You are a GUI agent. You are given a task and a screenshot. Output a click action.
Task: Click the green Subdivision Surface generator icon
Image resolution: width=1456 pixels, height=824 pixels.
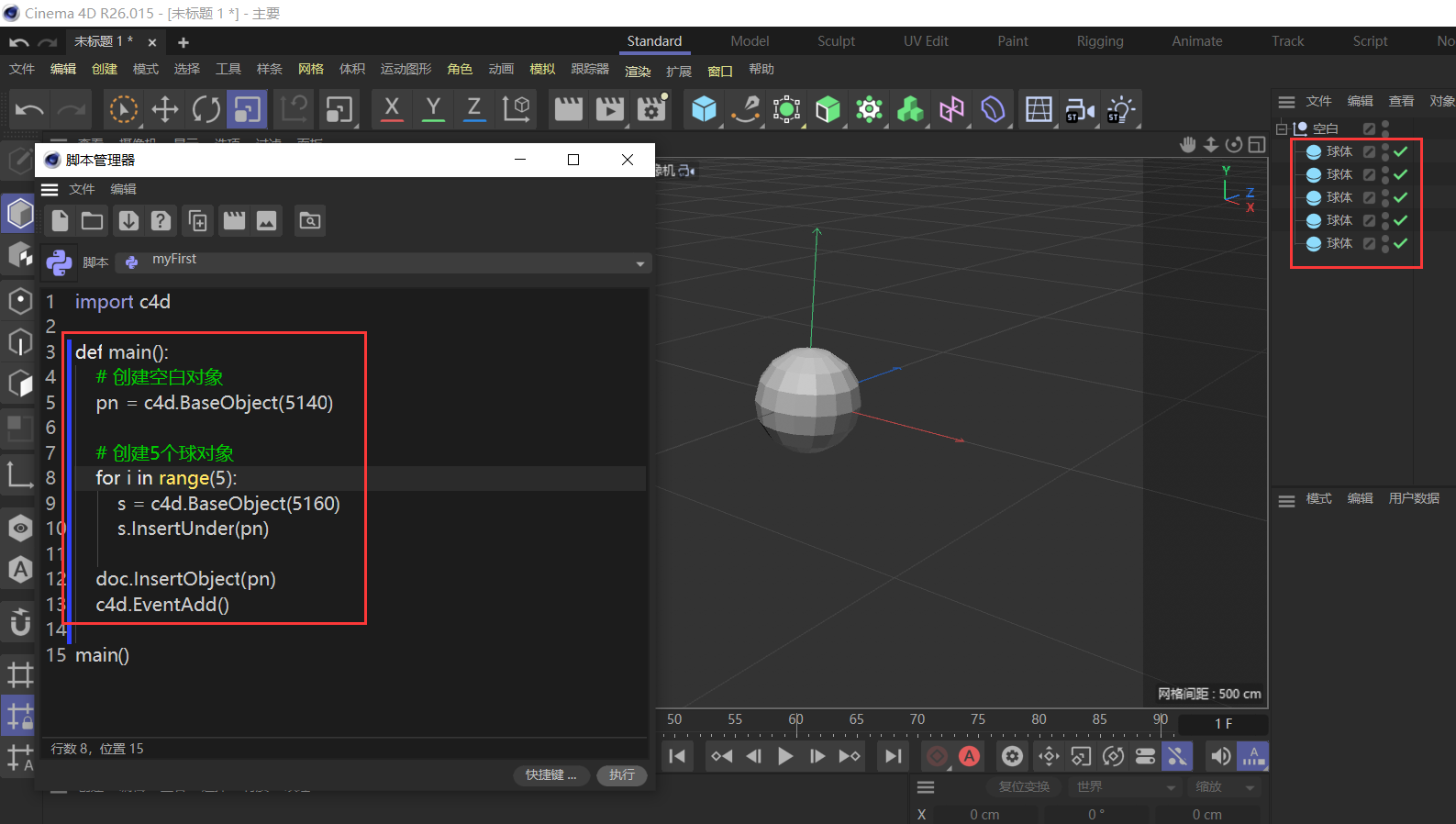pyautogui.click(x=828, y=110)
